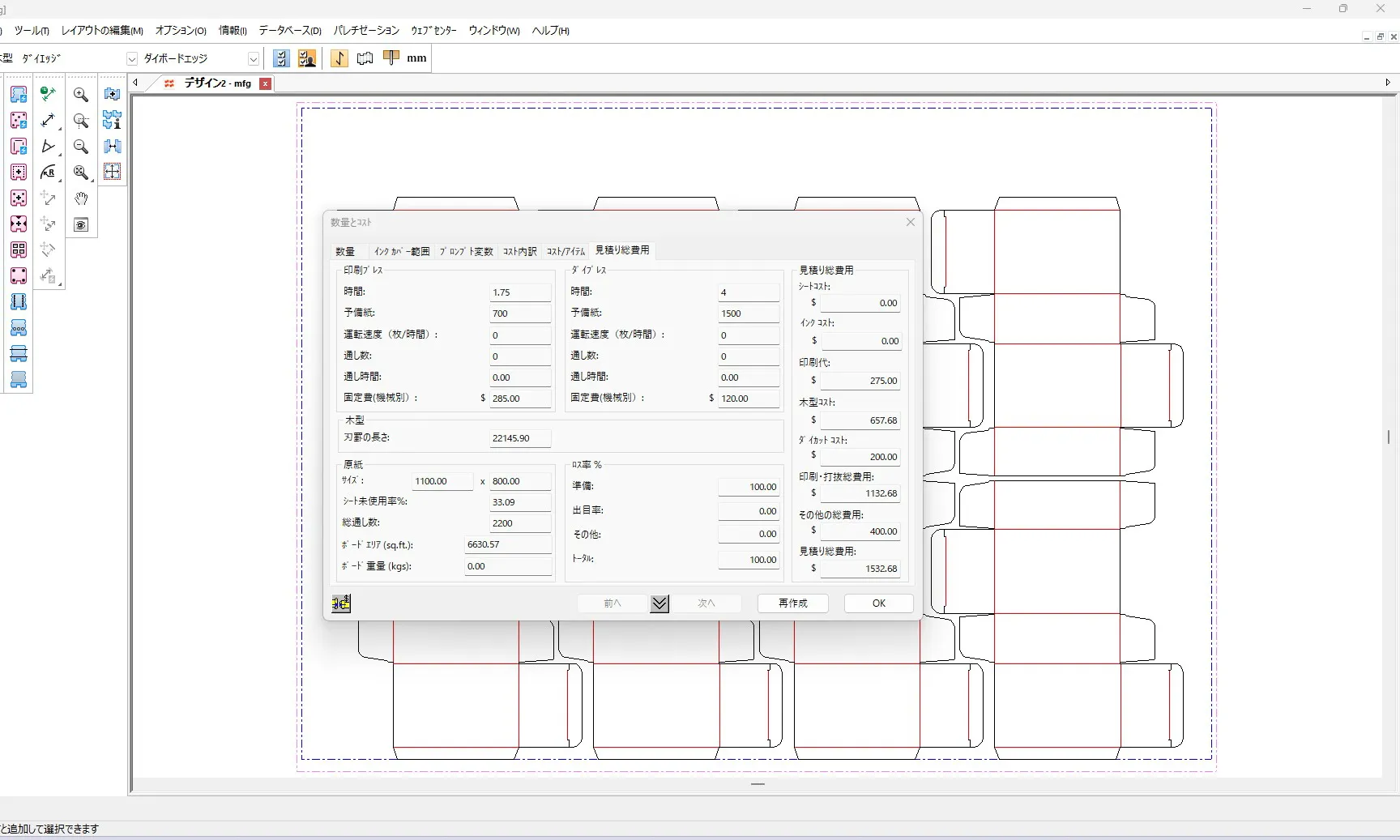Select the zoom out magnifier tool
Viewport: 1400px width, 840px height.
pyautogui.click(x=81, y=147)
